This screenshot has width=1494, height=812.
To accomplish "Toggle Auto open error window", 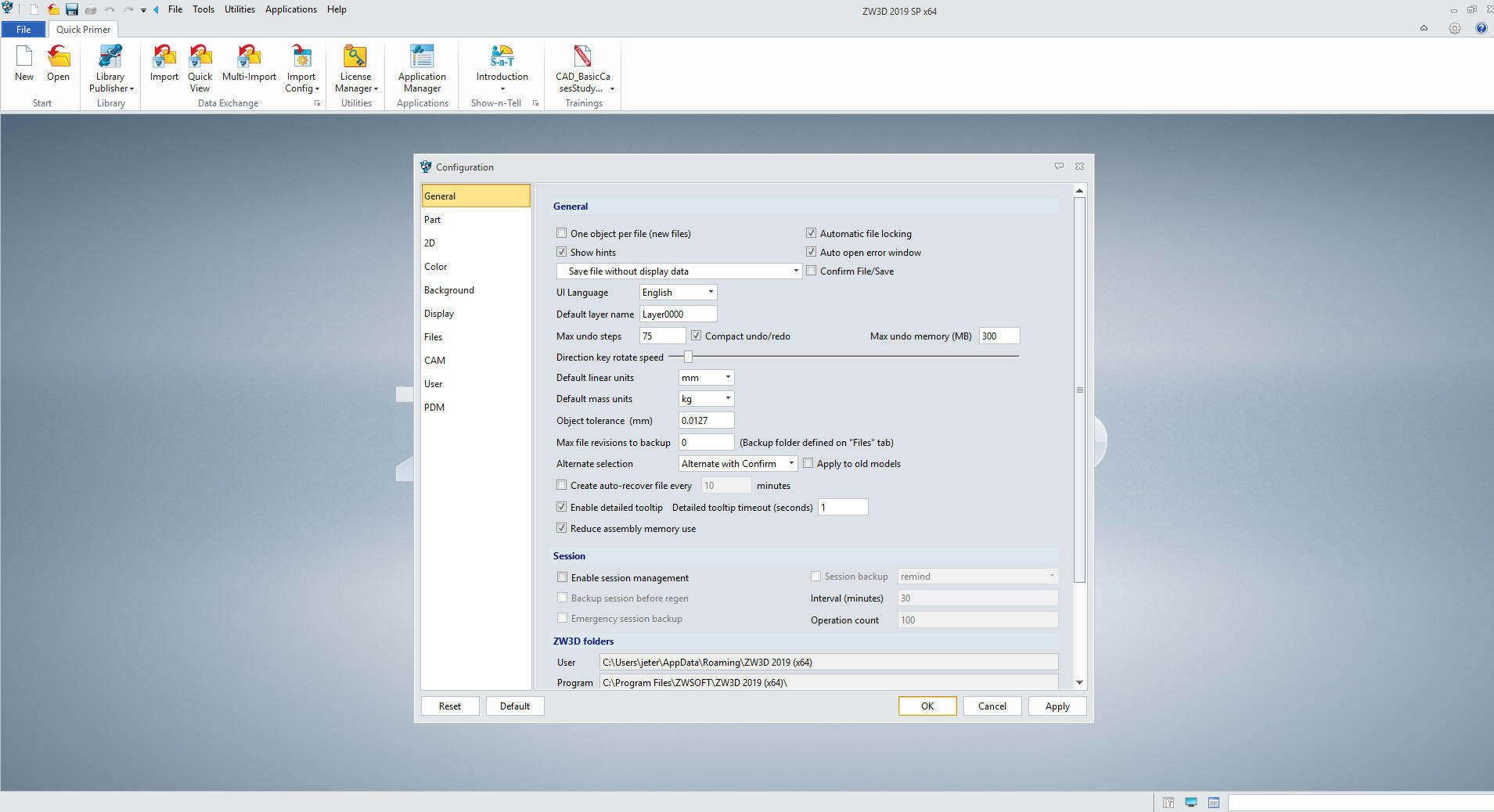I will 811,252.
